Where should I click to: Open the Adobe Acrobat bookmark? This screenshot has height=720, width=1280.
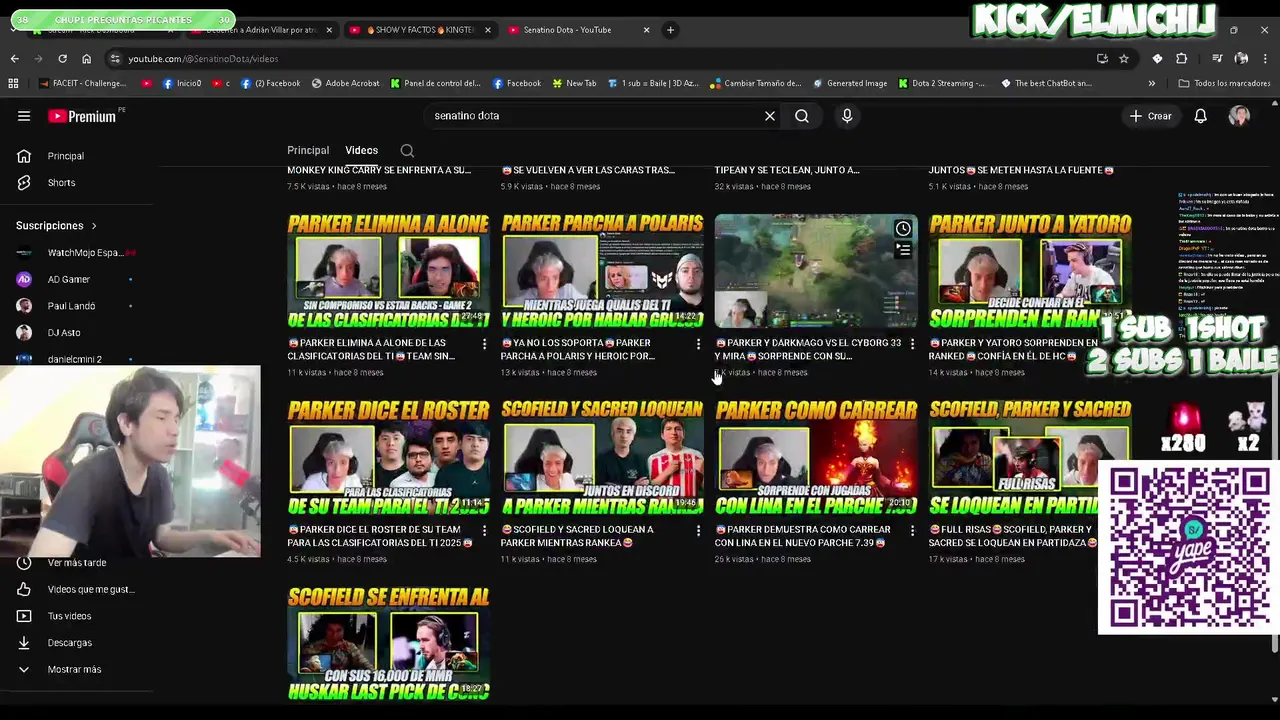[x=345, y=84]
